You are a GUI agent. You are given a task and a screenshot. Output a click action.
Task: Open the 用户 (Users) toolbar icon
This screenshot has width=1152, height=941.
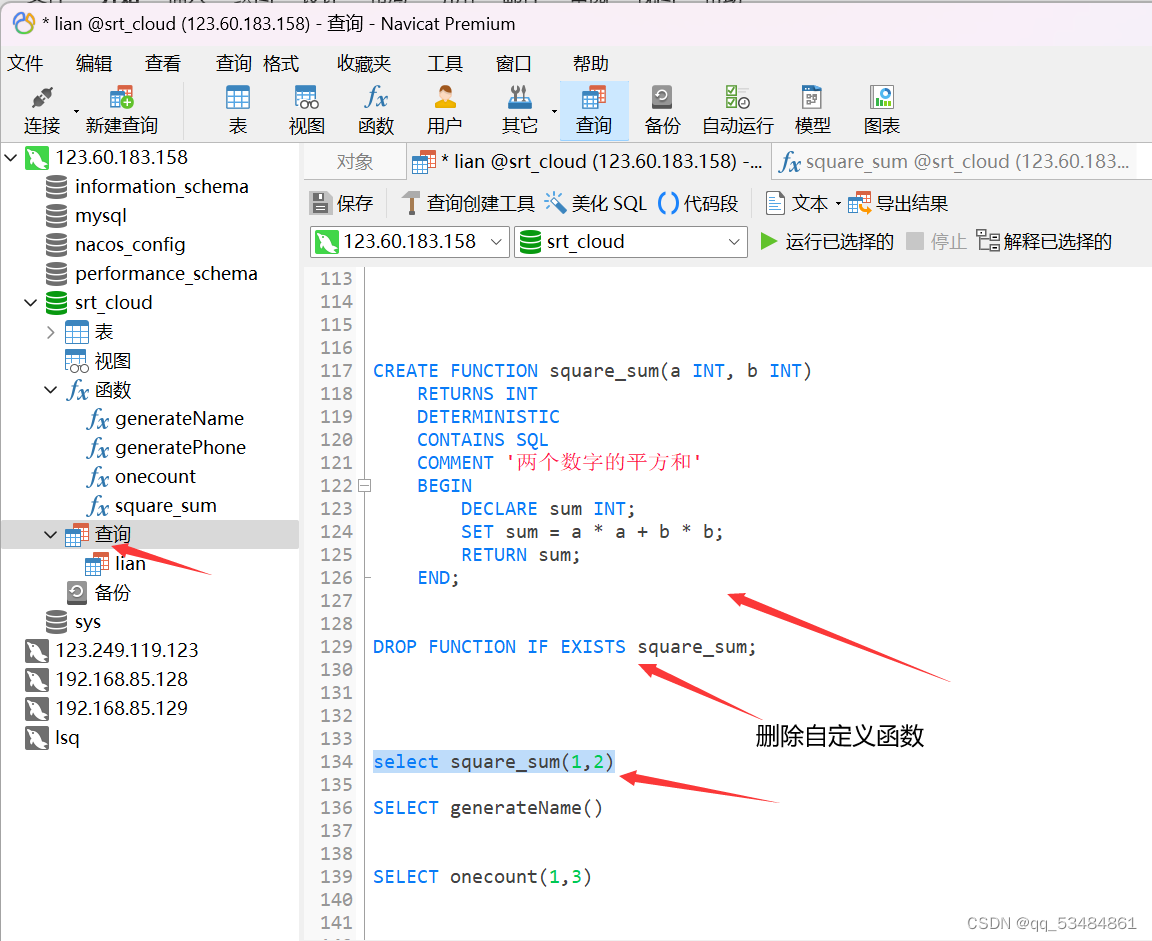443,108
